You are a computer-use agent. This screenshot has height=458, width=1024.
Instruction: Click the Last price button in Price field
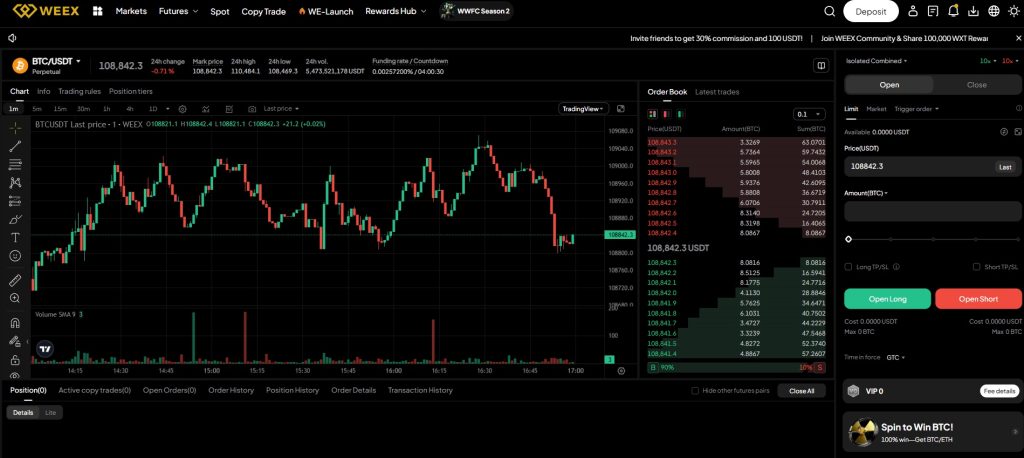tap(1006, 167)
